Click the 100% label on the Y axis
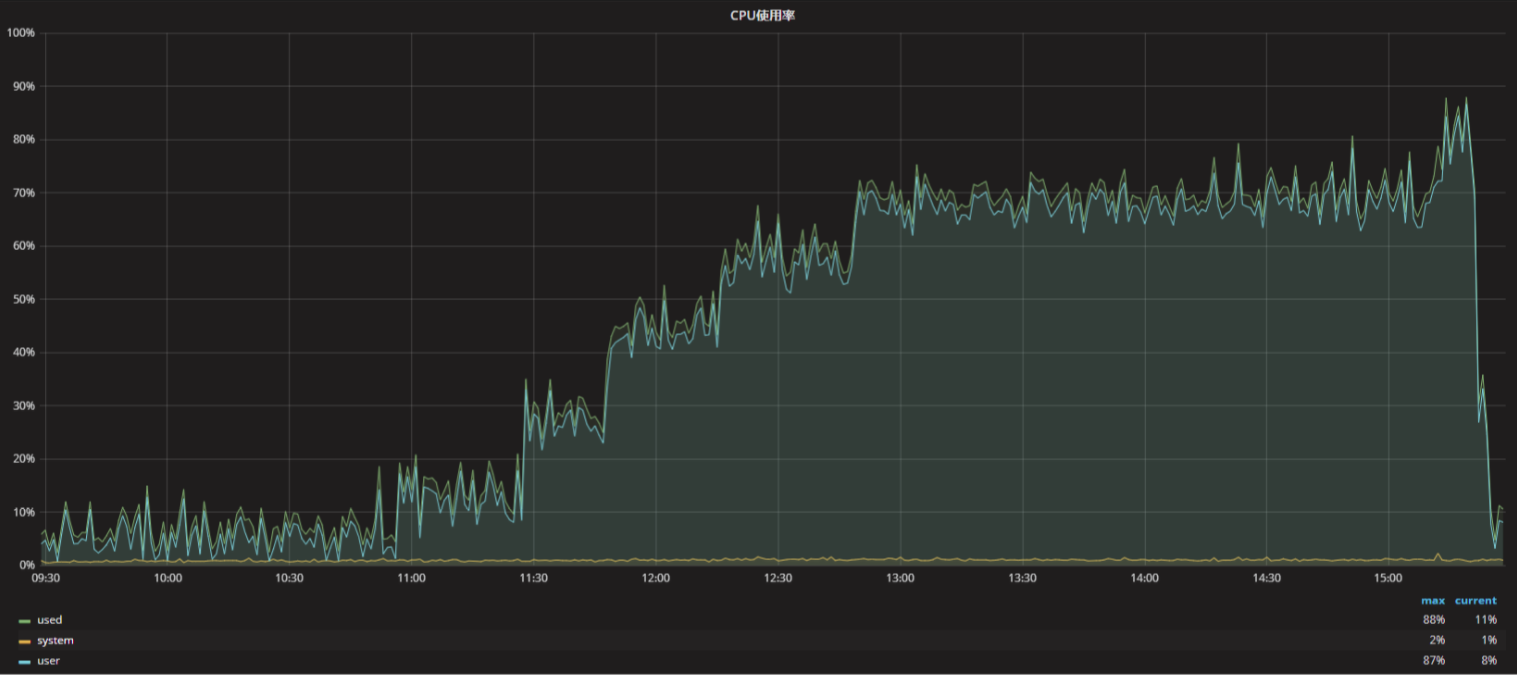 pos(20,33)
